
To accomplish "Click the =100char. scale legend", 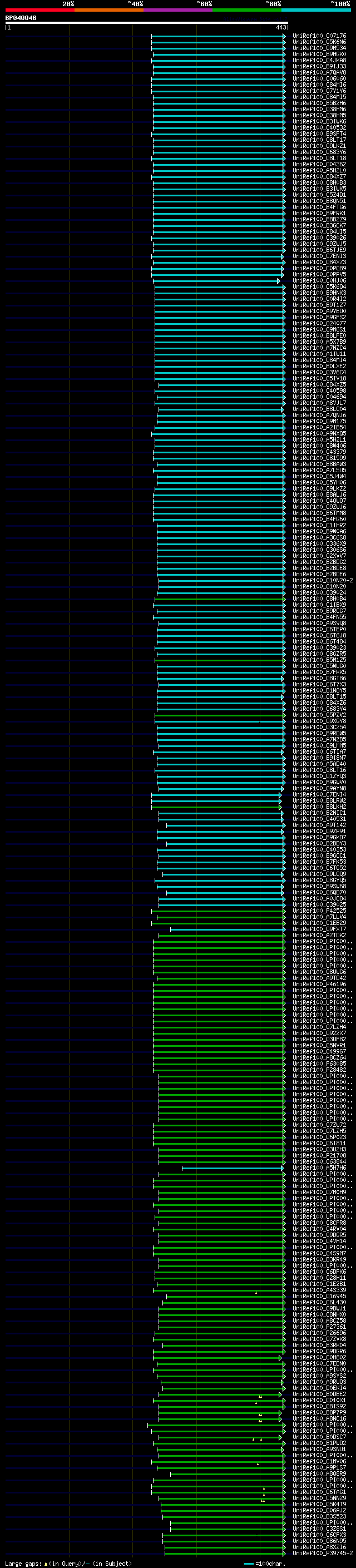I will [264, 1564].
